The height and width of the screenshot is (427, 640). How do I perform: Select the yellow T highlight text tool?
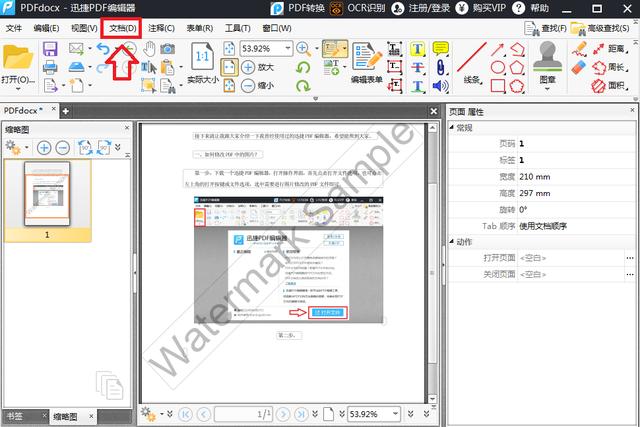tap(418, 49)
